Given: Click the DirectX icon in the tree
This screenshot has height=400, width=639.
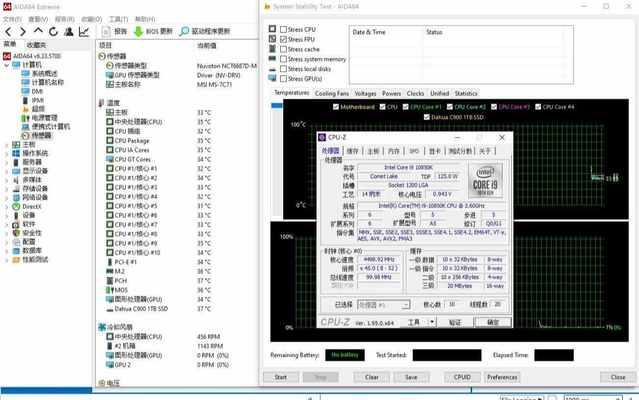Looking at the screenshot, I should (x=16, y=207).
